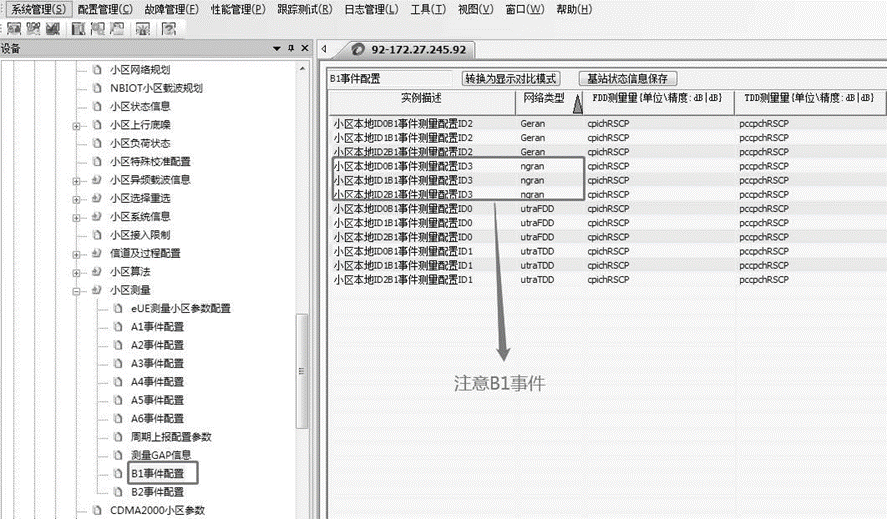This screenshot has height=519, width=887.
Task: Expand the 小区异频载波信息 node
Action: pyautogui.click(x=76, y=181)
